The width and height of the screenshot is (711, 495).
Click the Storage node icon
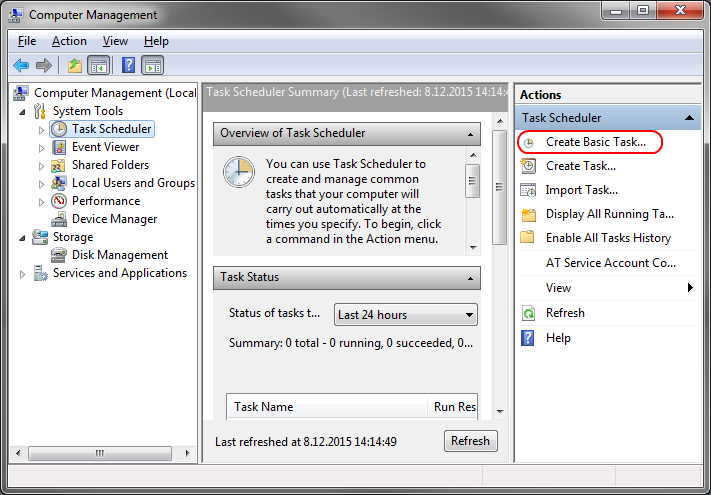(x=40, y=237)
